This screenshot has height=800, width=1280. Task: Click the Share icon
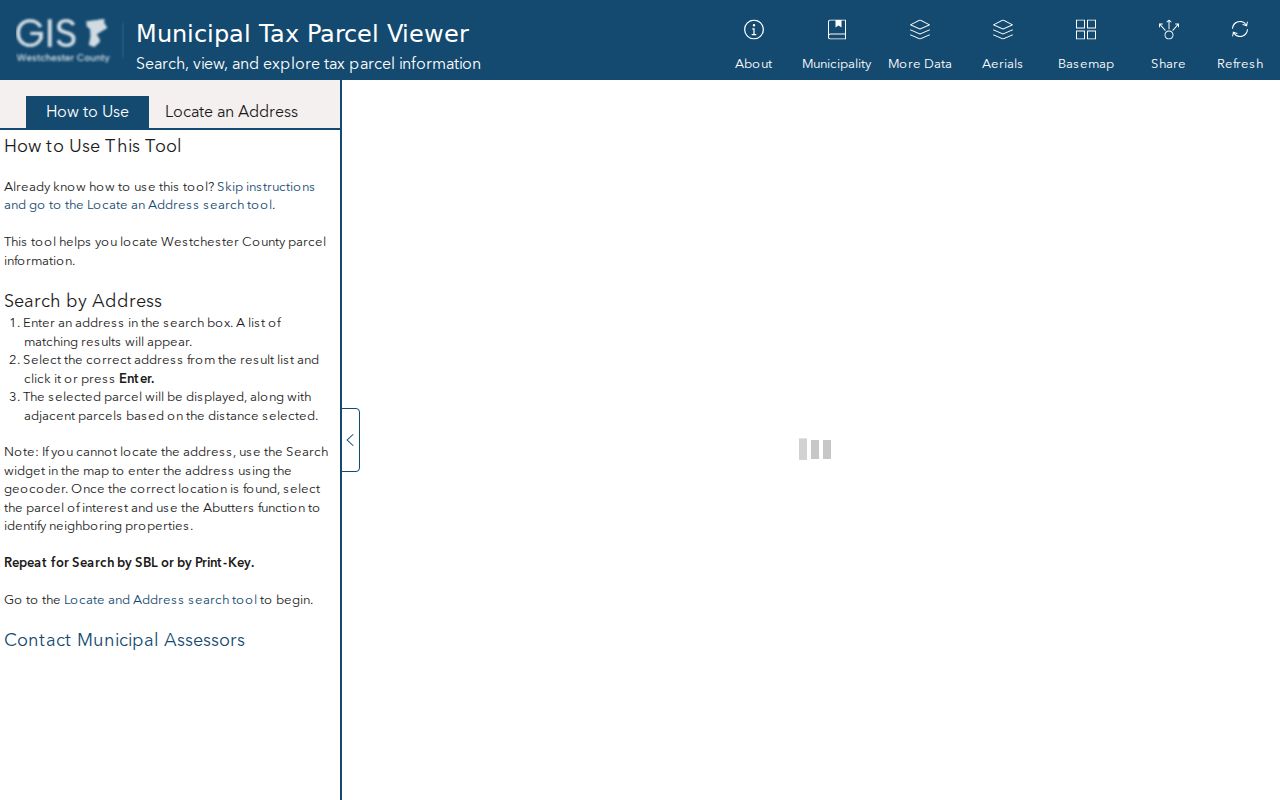tap(1168, 30)
